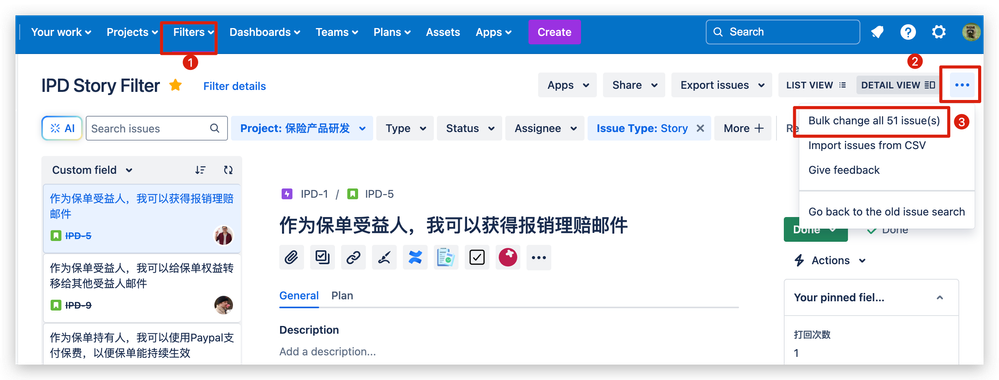The image size is (999, 380).
Task: Switch to DETAIL VIEW
Action: [898, 85]
